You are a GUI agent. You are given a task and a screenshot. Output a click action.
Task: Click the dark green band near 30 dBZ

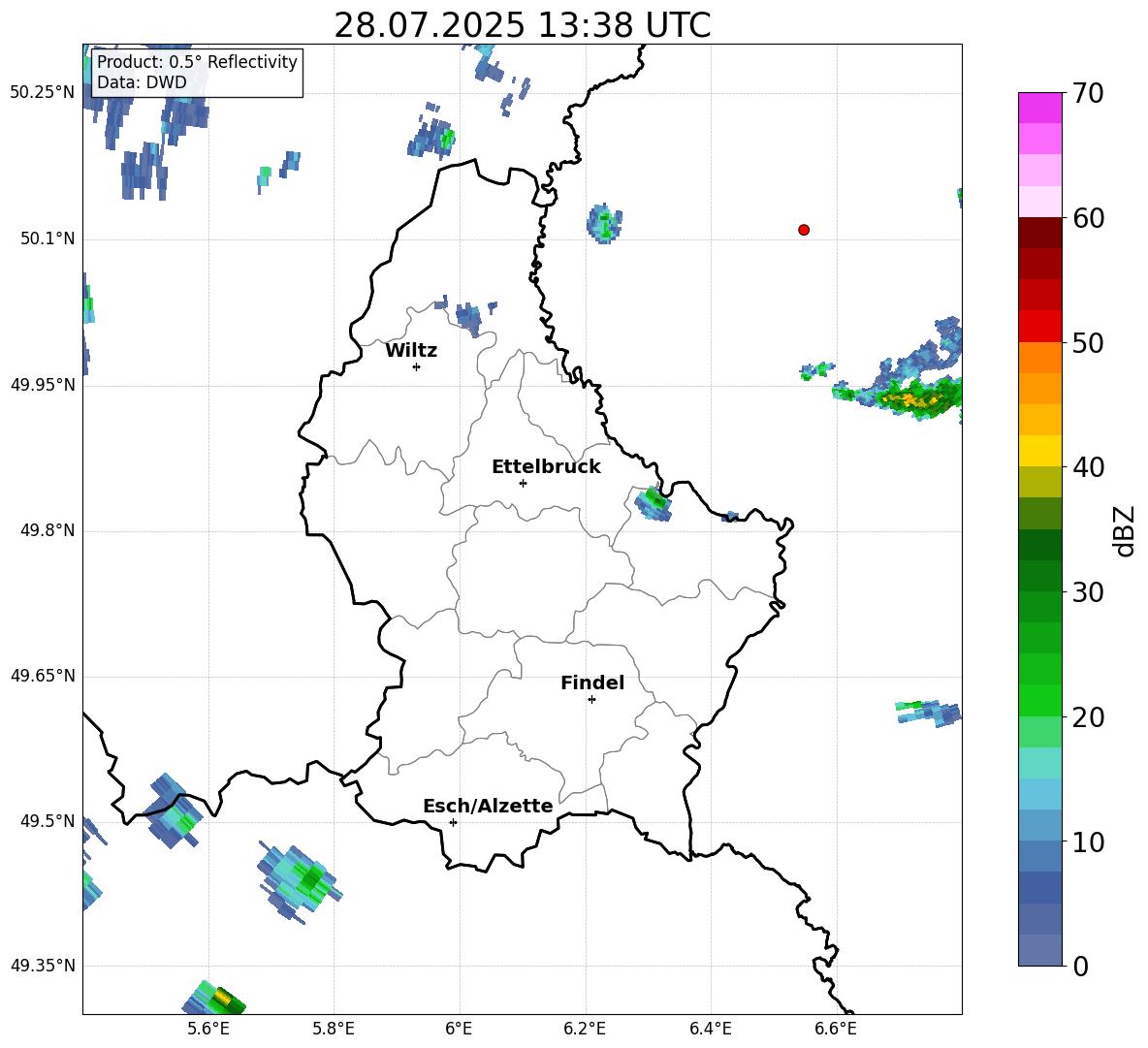pos(1039,575)
